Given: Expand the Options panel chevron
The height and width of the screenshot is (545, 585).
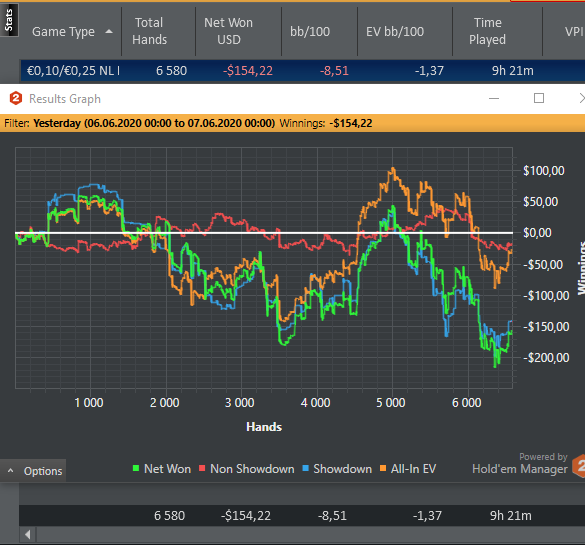Looking at the screenshot, I should point(10,471).
